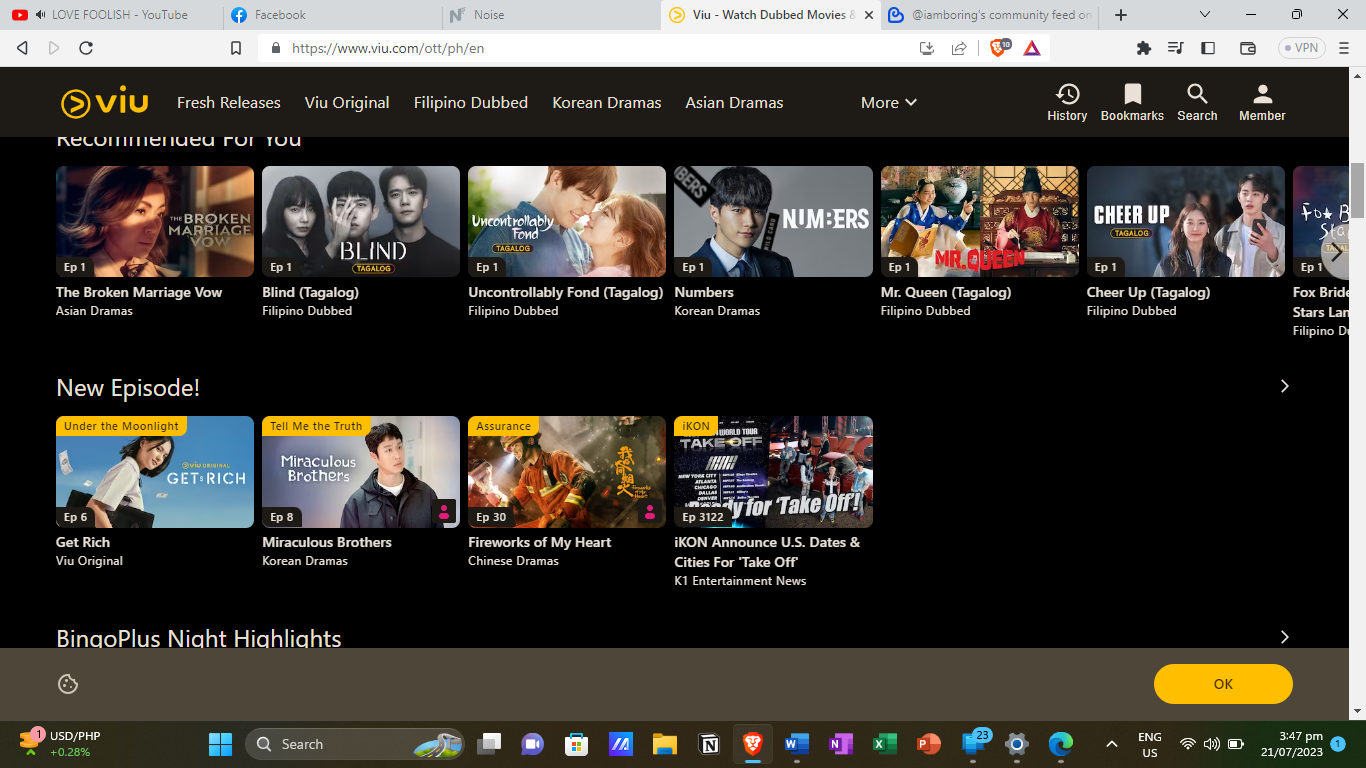This screenshot has height=768, width=1366.
Task: Open OneNote from taskbar
Action: pyautogui.click(x=841, y=744)
